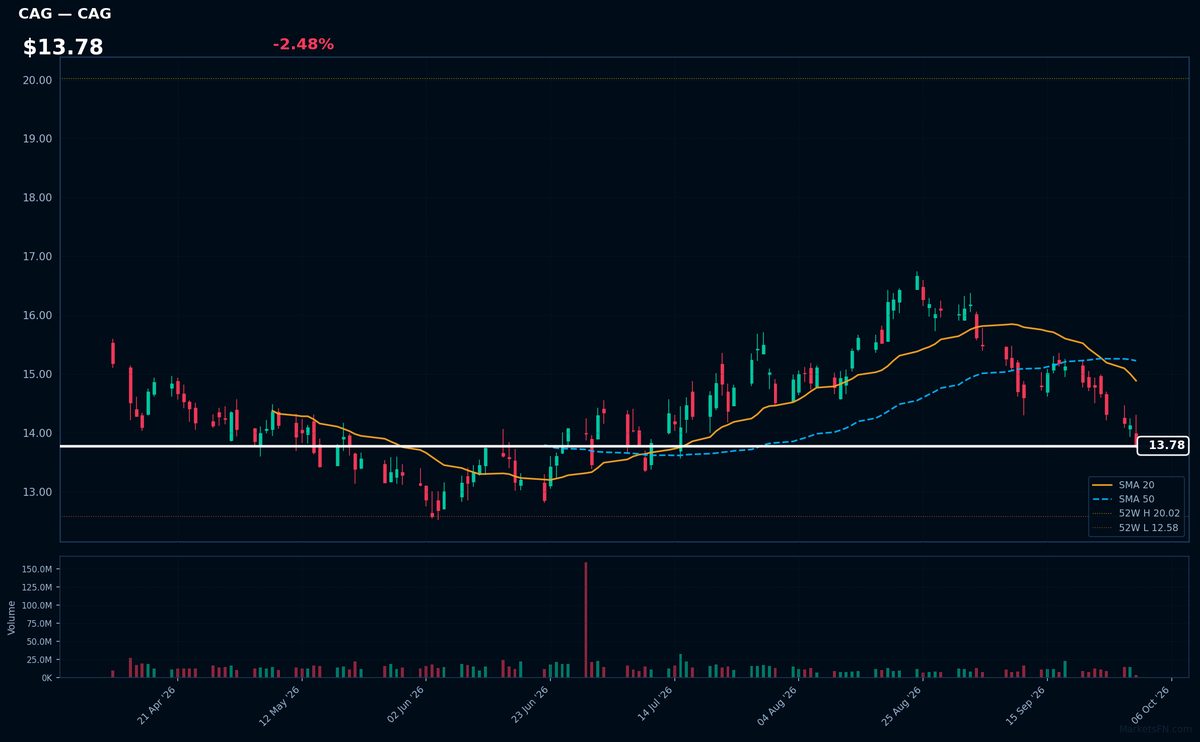This screenshot has height=742, width=1200.
Task: Click the 13.00 price axis label
Action: [37, 492]
